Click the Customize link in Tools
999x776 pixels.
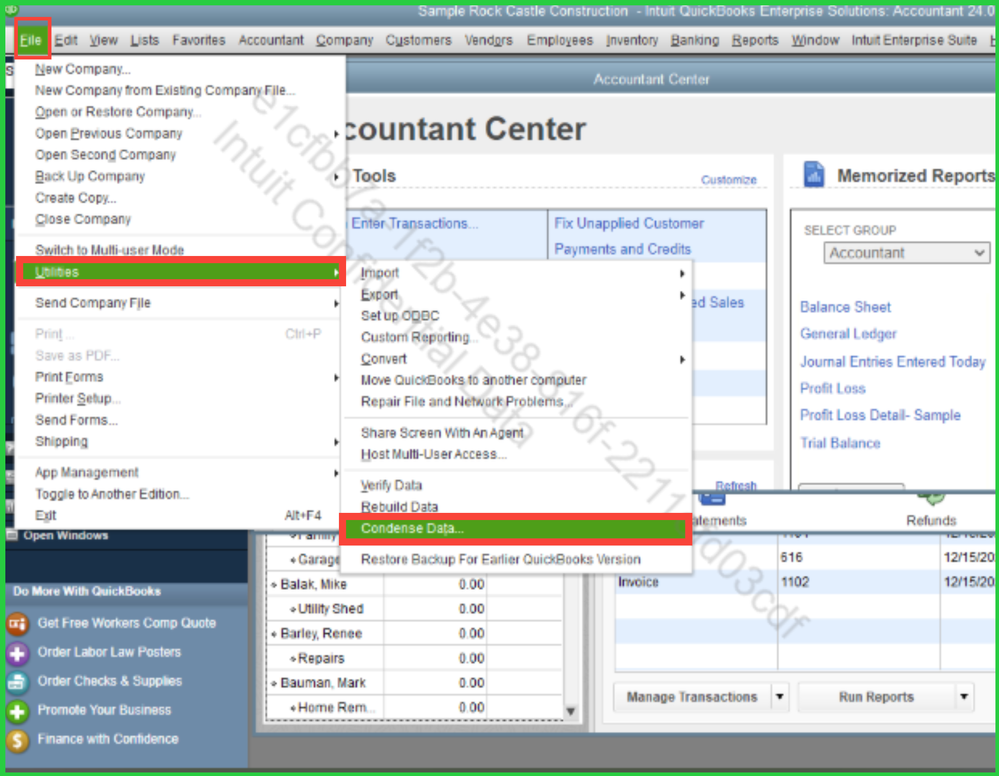[729, 180]
